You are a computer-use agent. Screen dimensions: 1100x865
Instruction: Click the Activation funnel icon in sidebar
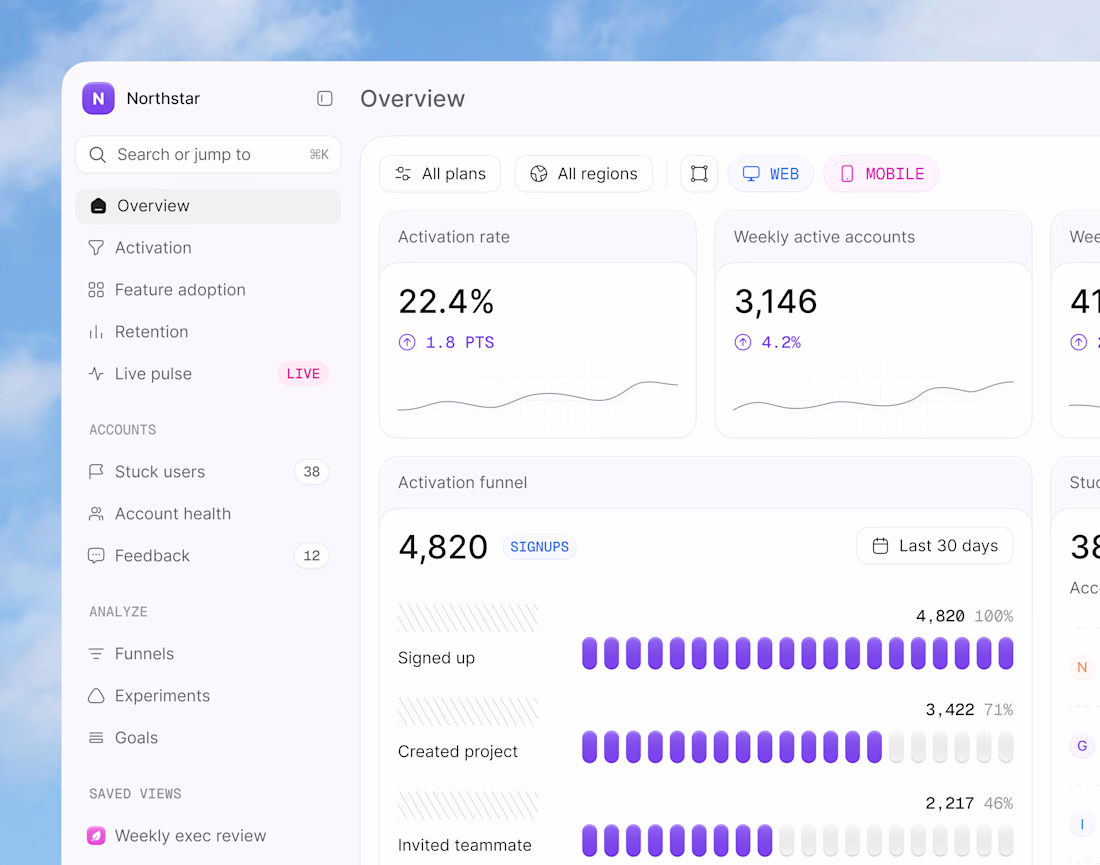(96, 248)
